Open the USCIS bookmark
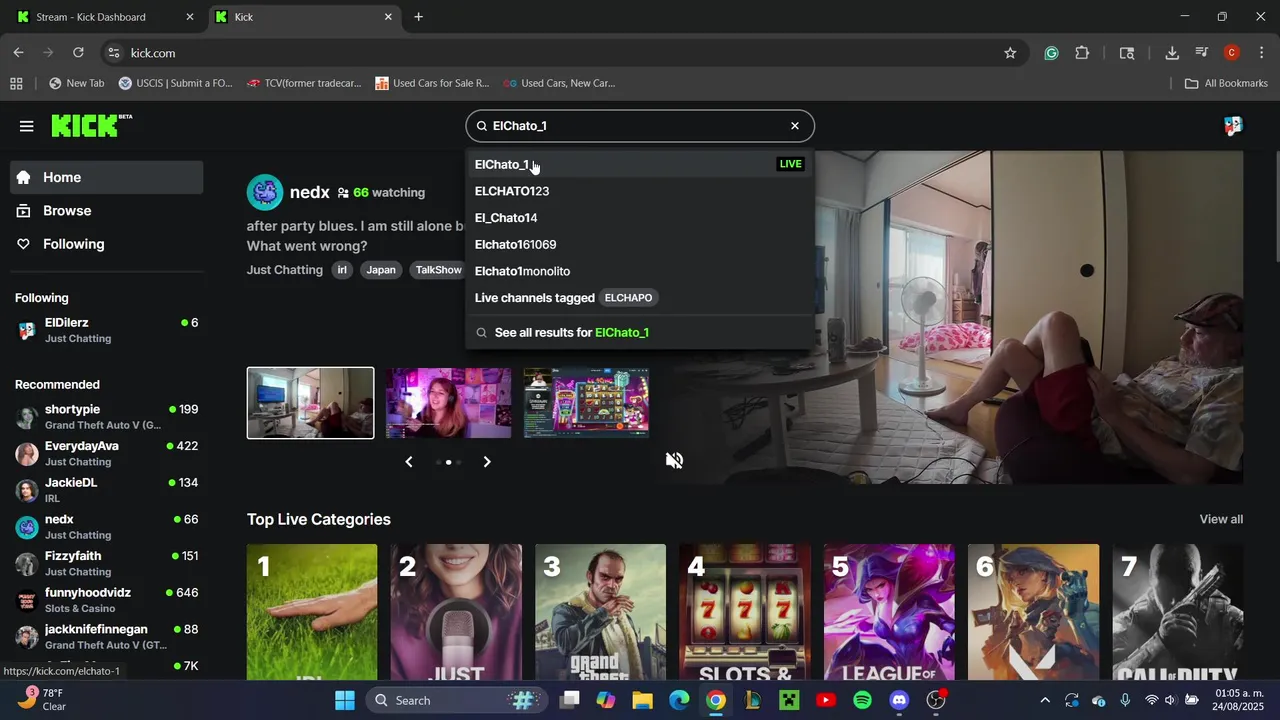The height and width of the screenshot is (720, 1280). 175,83
